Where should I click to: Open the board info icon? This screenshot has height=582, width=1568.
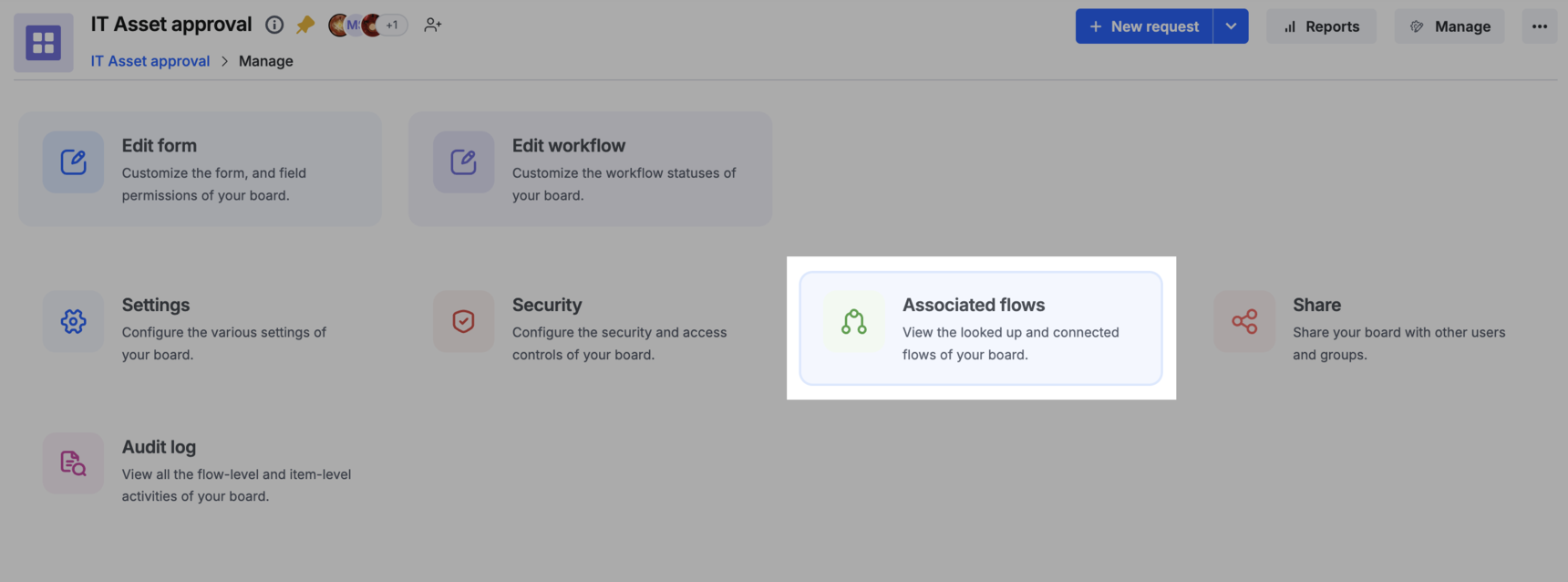(273, 25)
